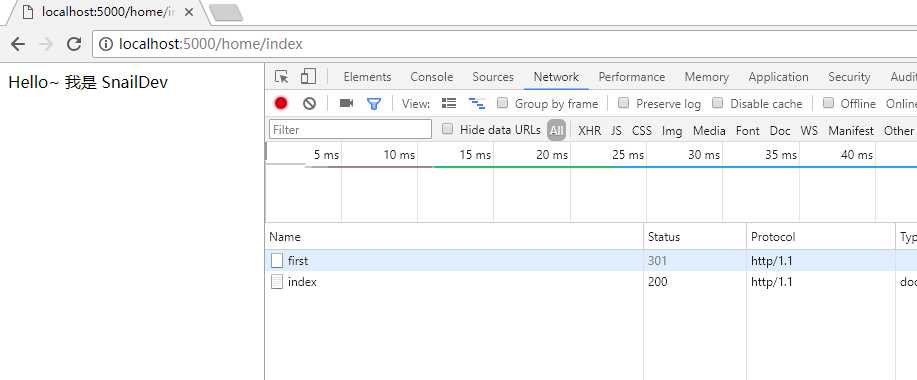Click http/1.1 protocol in the first row
Viewport: 917px width, 380px height.
point(772,261)
